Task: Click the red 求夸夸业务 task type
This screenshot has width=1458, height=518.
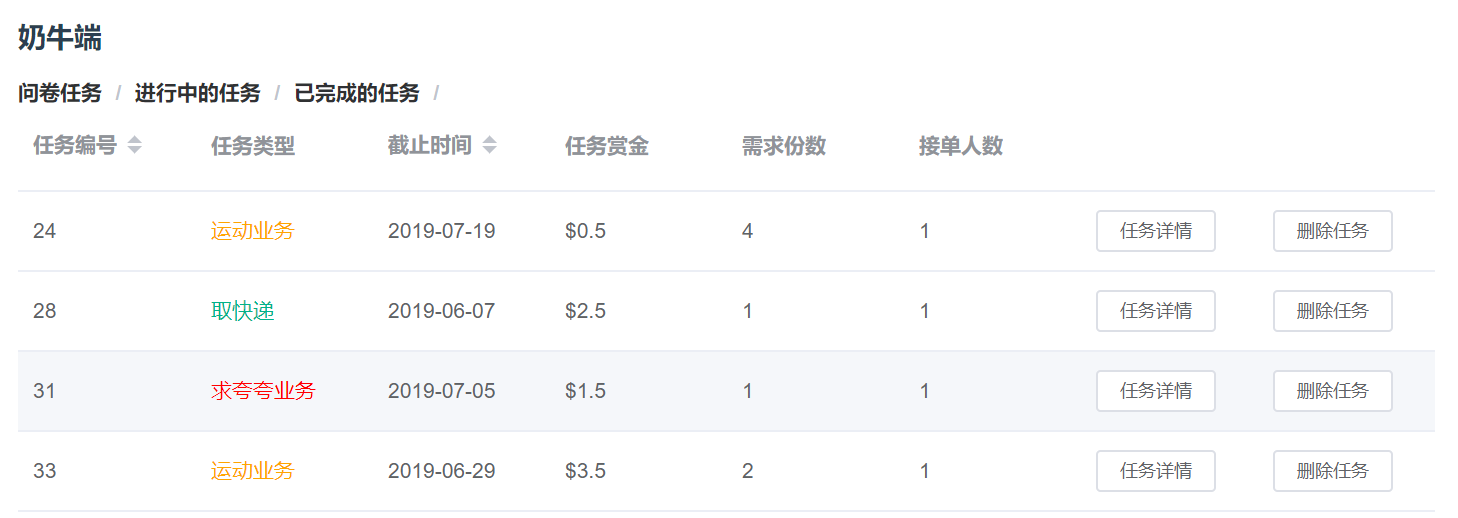Action: coord(262,391)
